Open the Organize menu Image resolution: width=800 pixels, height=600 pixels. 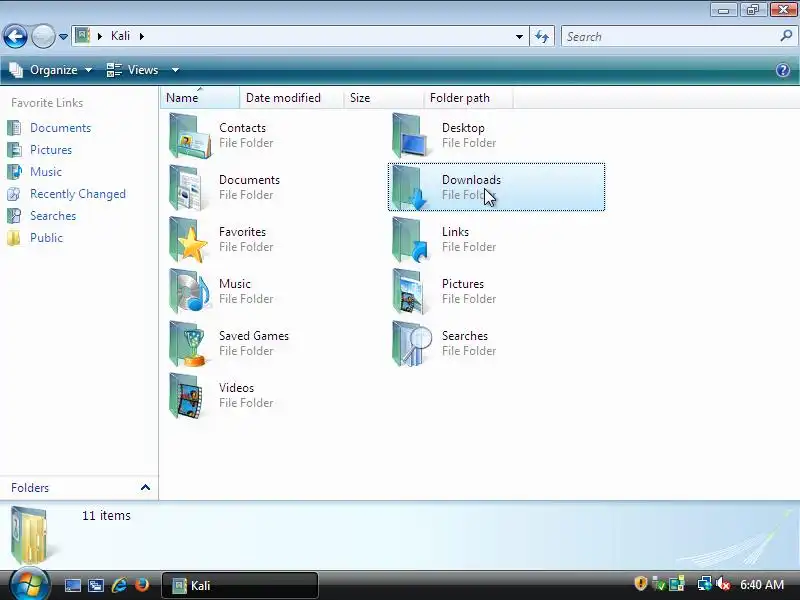pyautogui.click(x=51, y=70)
